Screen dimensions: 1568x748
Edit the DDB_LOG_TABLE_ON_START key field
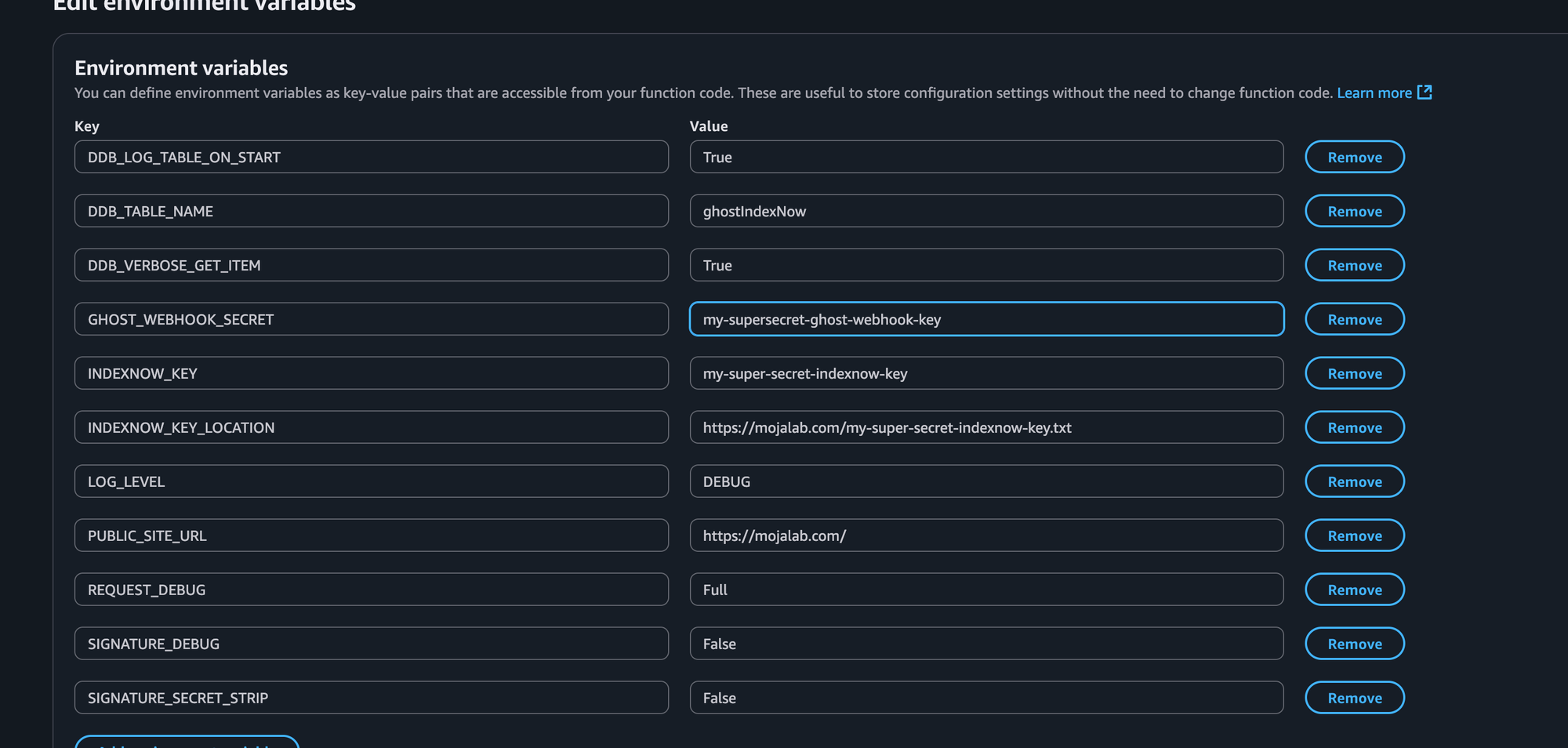pos(372,157)
